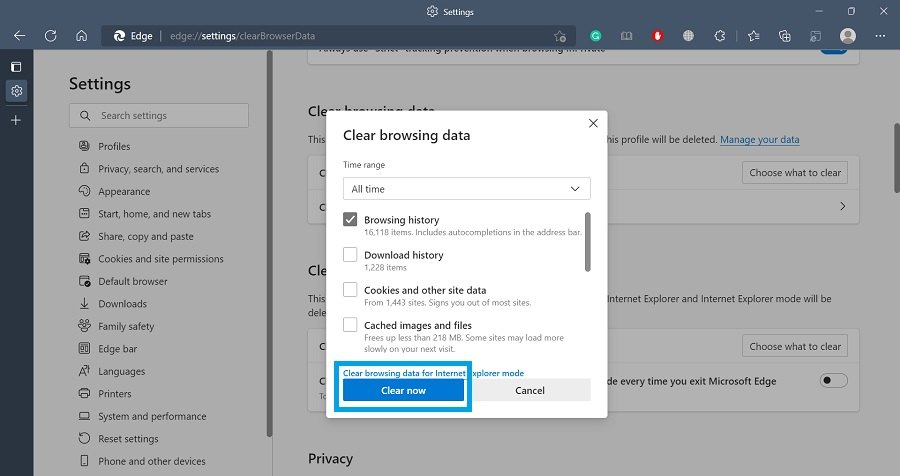
Task: Open Cookies and site permissions section
Action: [x=161, y=259]
